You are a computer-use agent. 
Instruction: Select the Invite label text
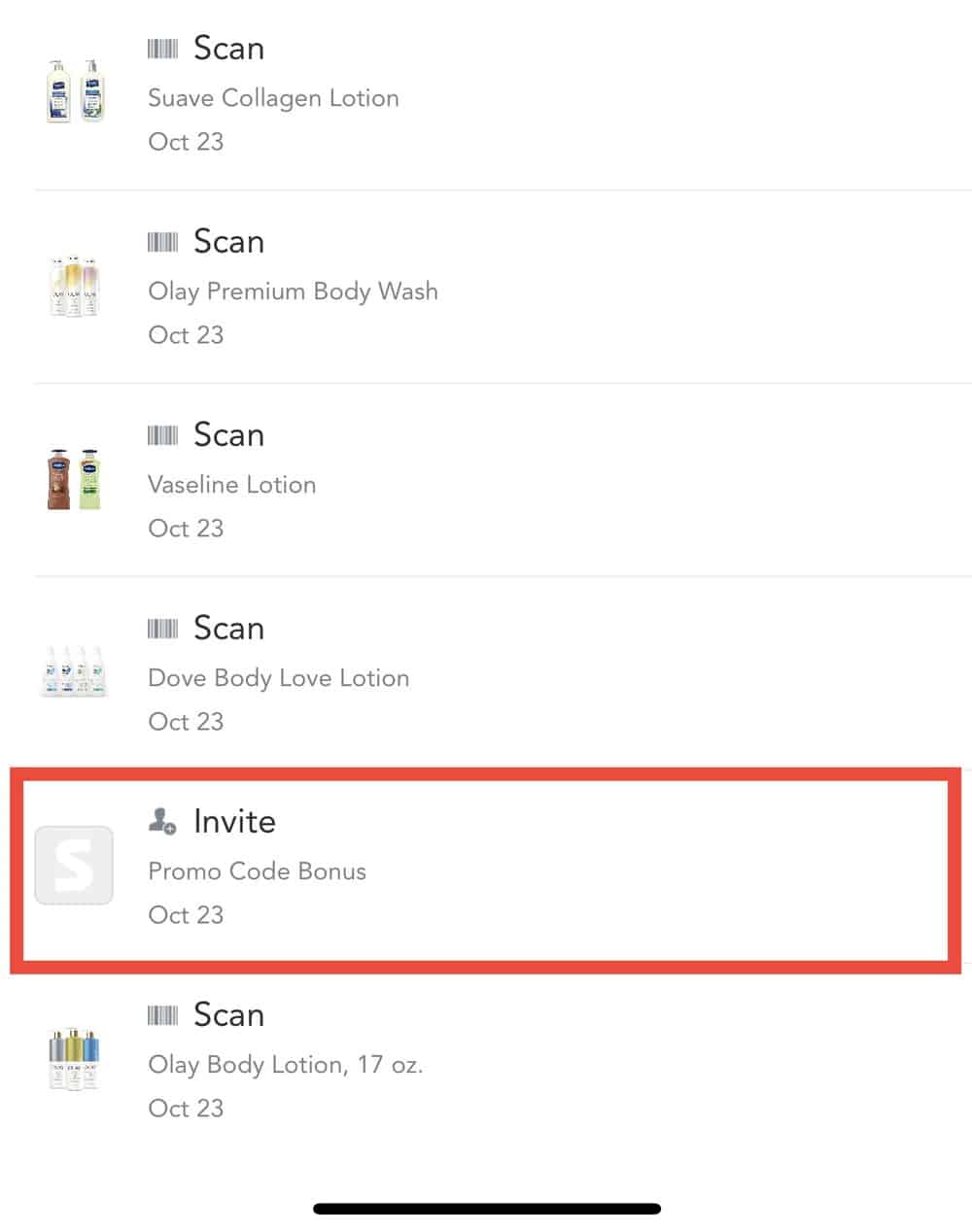click(x=233, y=820)
